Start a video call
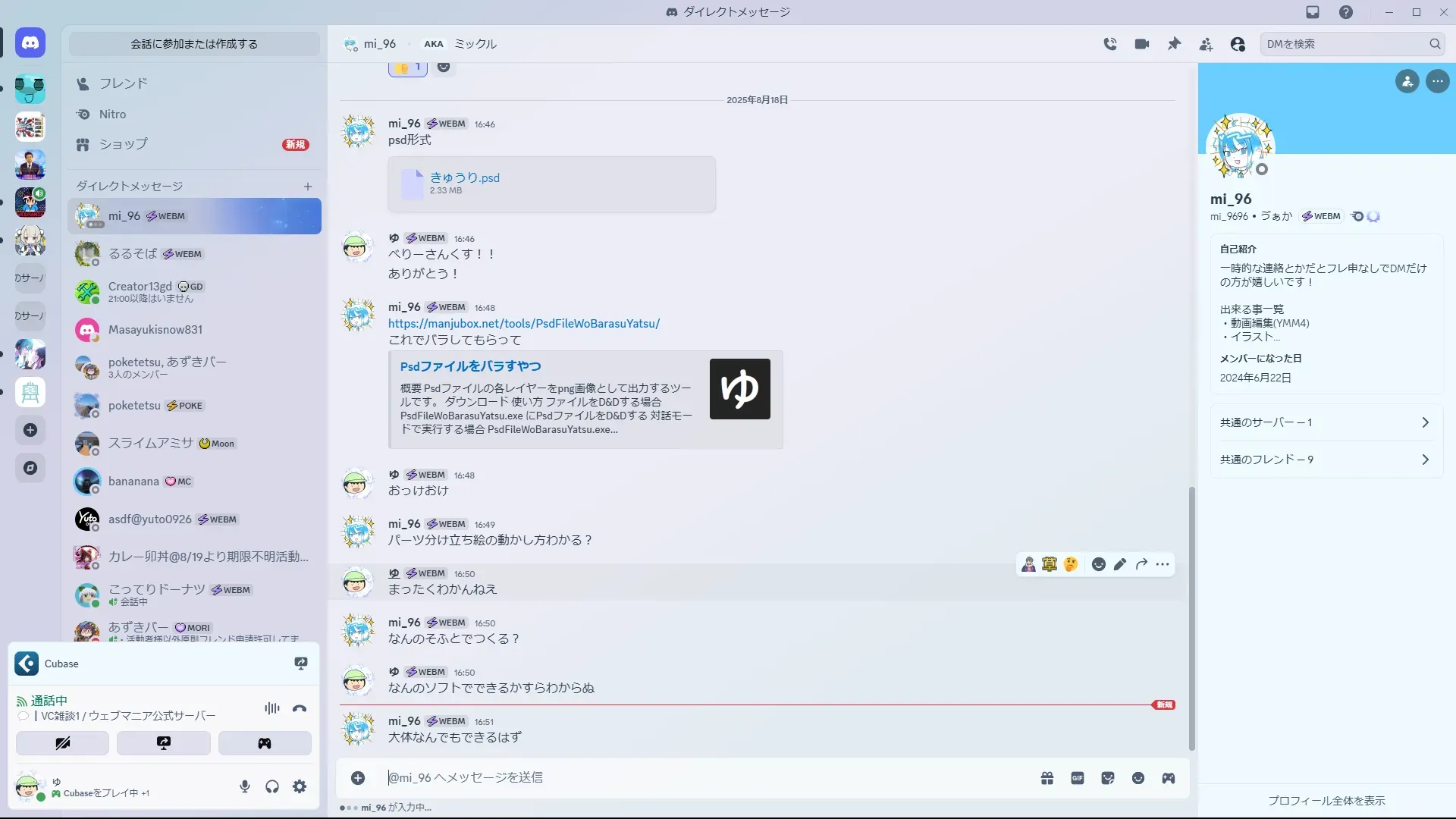The height and width of the screenshot is (819, 1456). 1142,44
